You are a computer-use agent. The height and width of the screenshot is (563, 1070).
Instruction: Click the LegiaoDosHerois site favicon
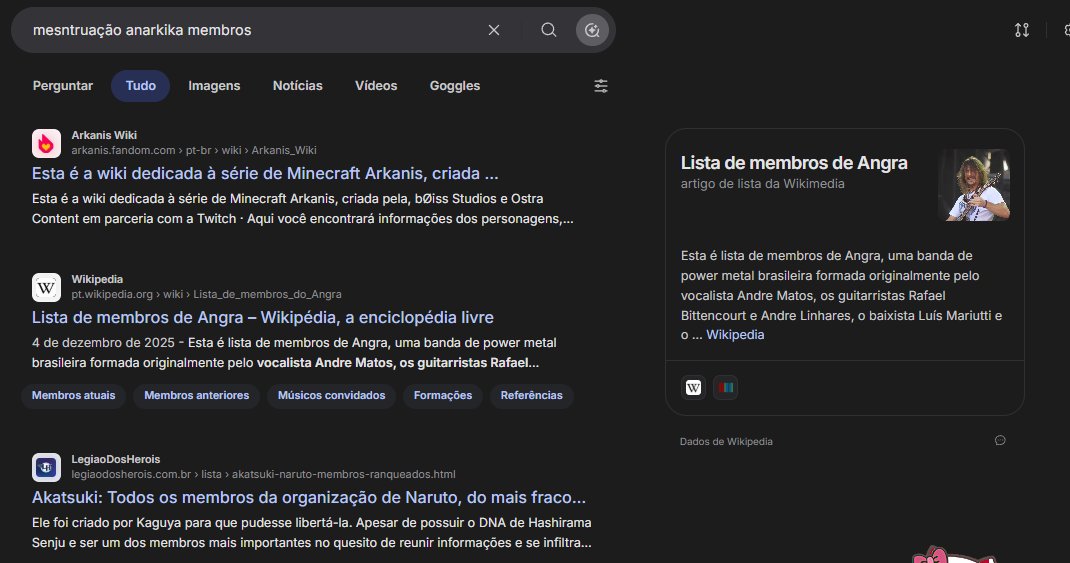click(x=46, y=467)
